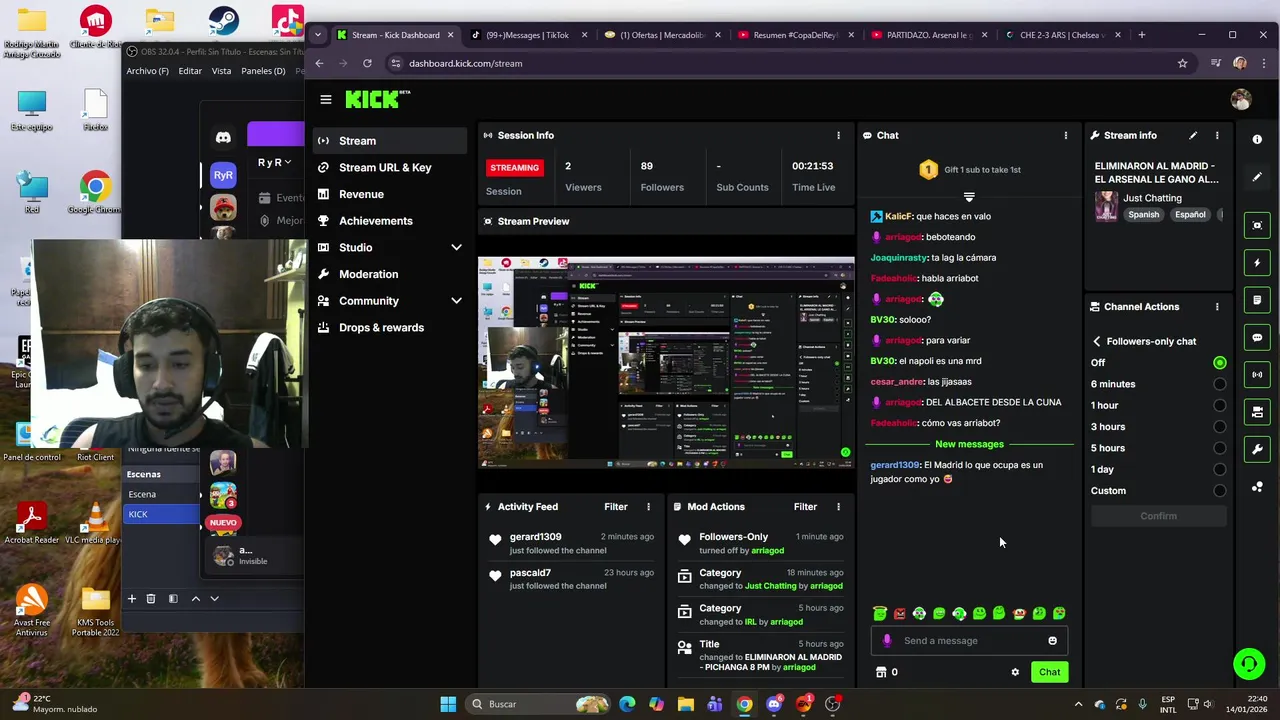Click the Stream Preview thumbnail

(666, 363)
